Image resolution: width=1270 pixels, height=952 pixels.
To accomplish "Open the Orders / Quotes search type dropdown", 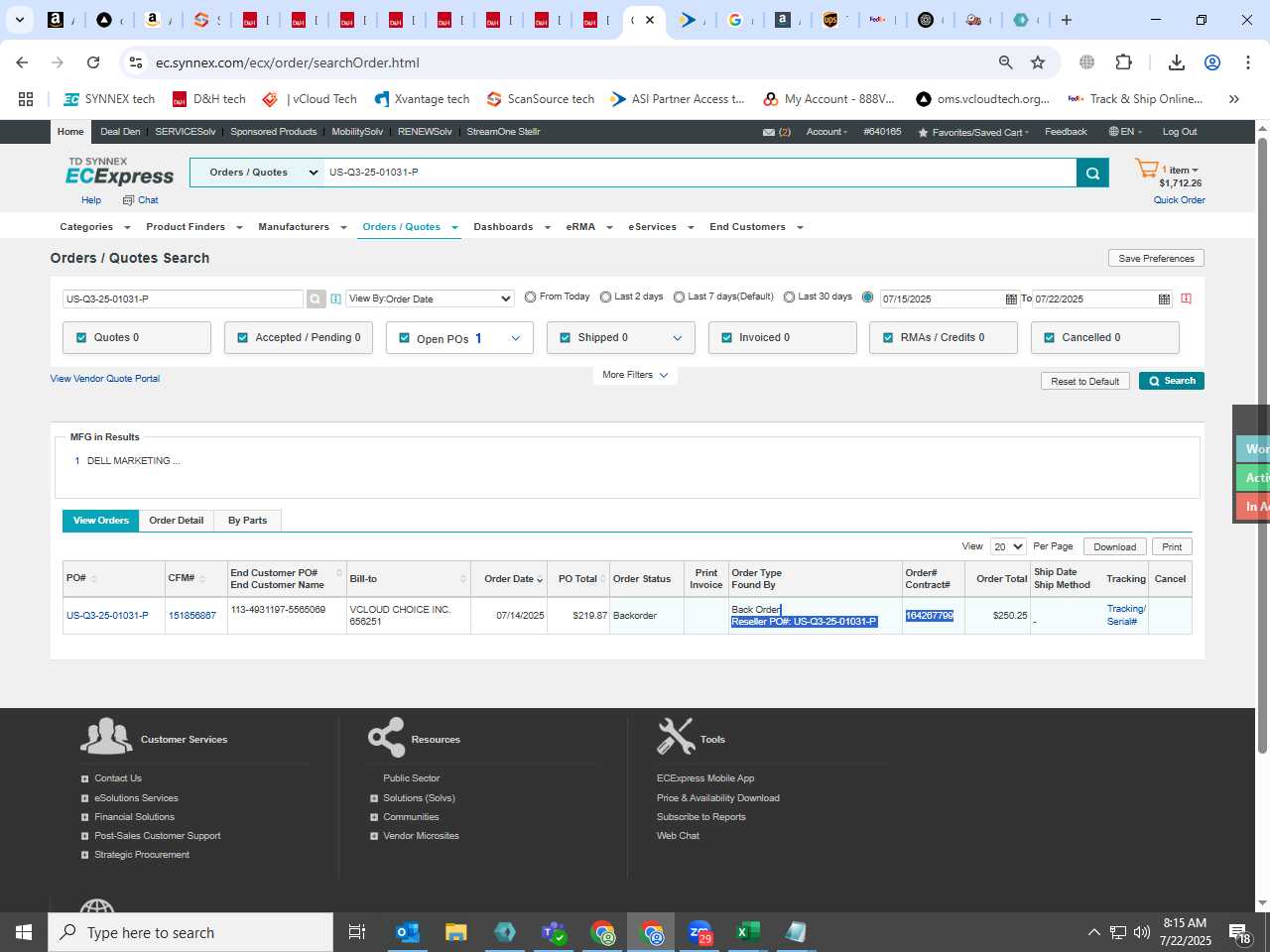I will (x=257, y=173).
